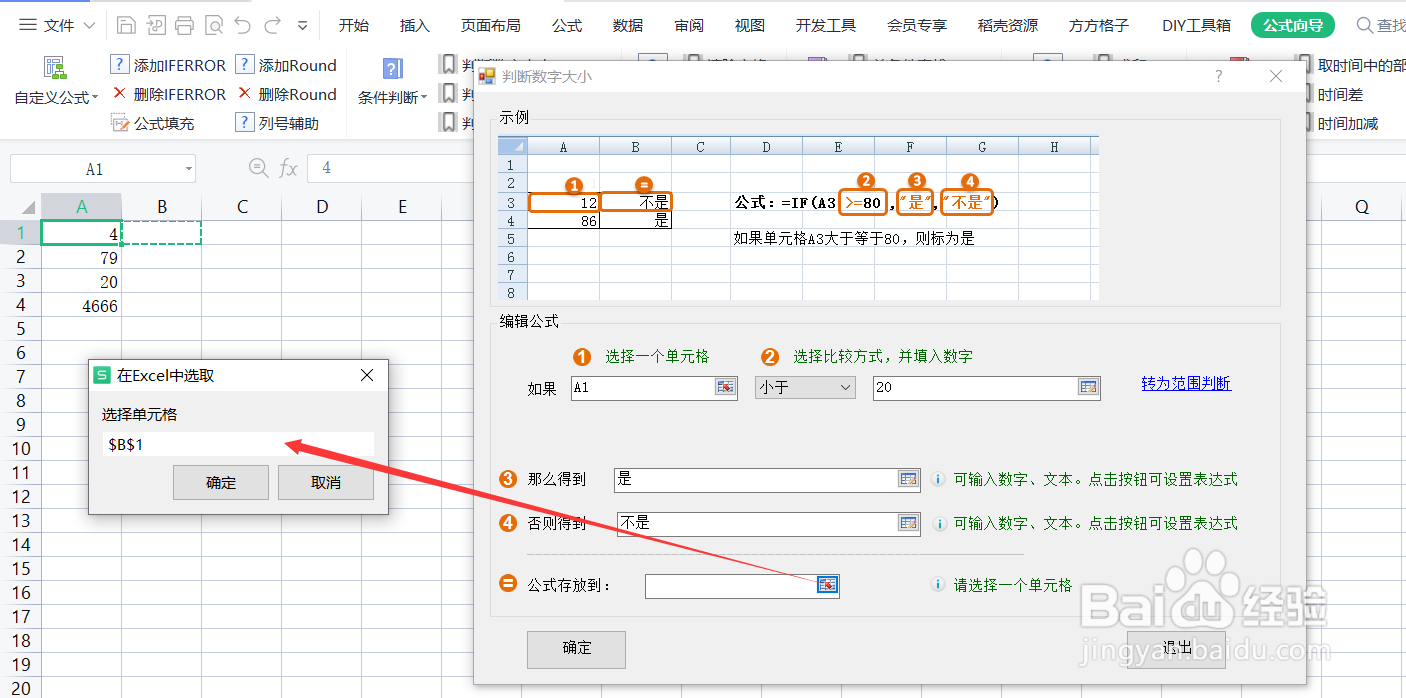Switch to the 页面布局 tab
The width and height of the screenshot is (1406, 698).
pos(490,25)
